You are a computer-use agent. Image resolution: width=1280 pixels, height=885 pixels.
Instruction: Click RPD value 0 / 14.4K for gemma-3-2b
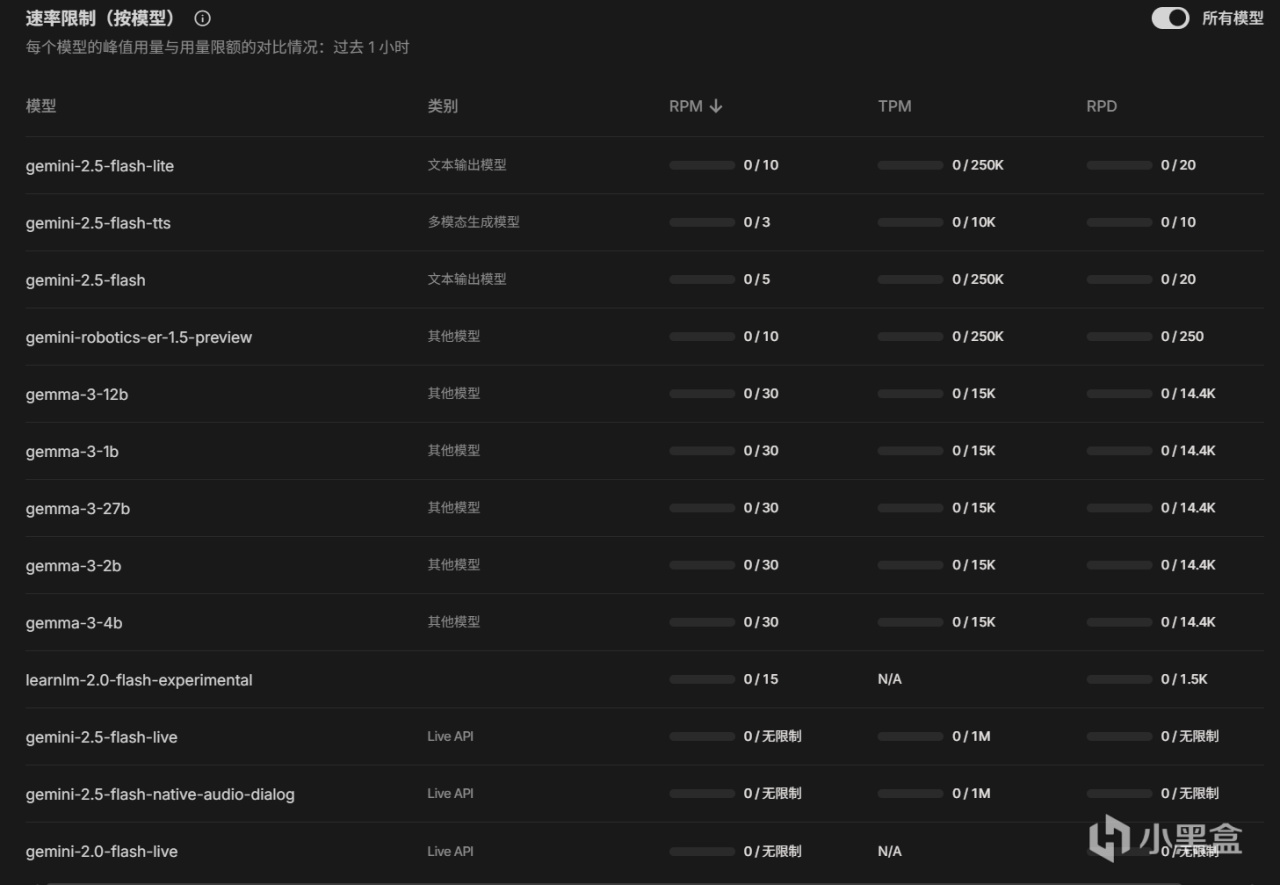click(1188, 565)
